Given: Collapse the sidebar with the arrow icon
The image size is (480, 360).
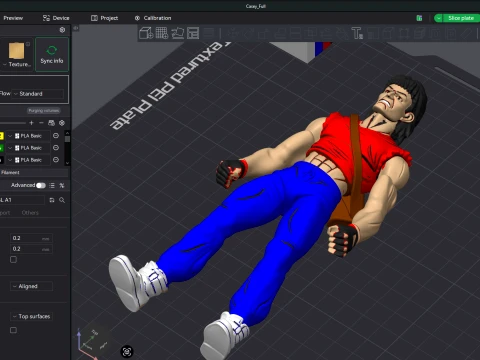Looking at the screenshot, I should [76, 28].
